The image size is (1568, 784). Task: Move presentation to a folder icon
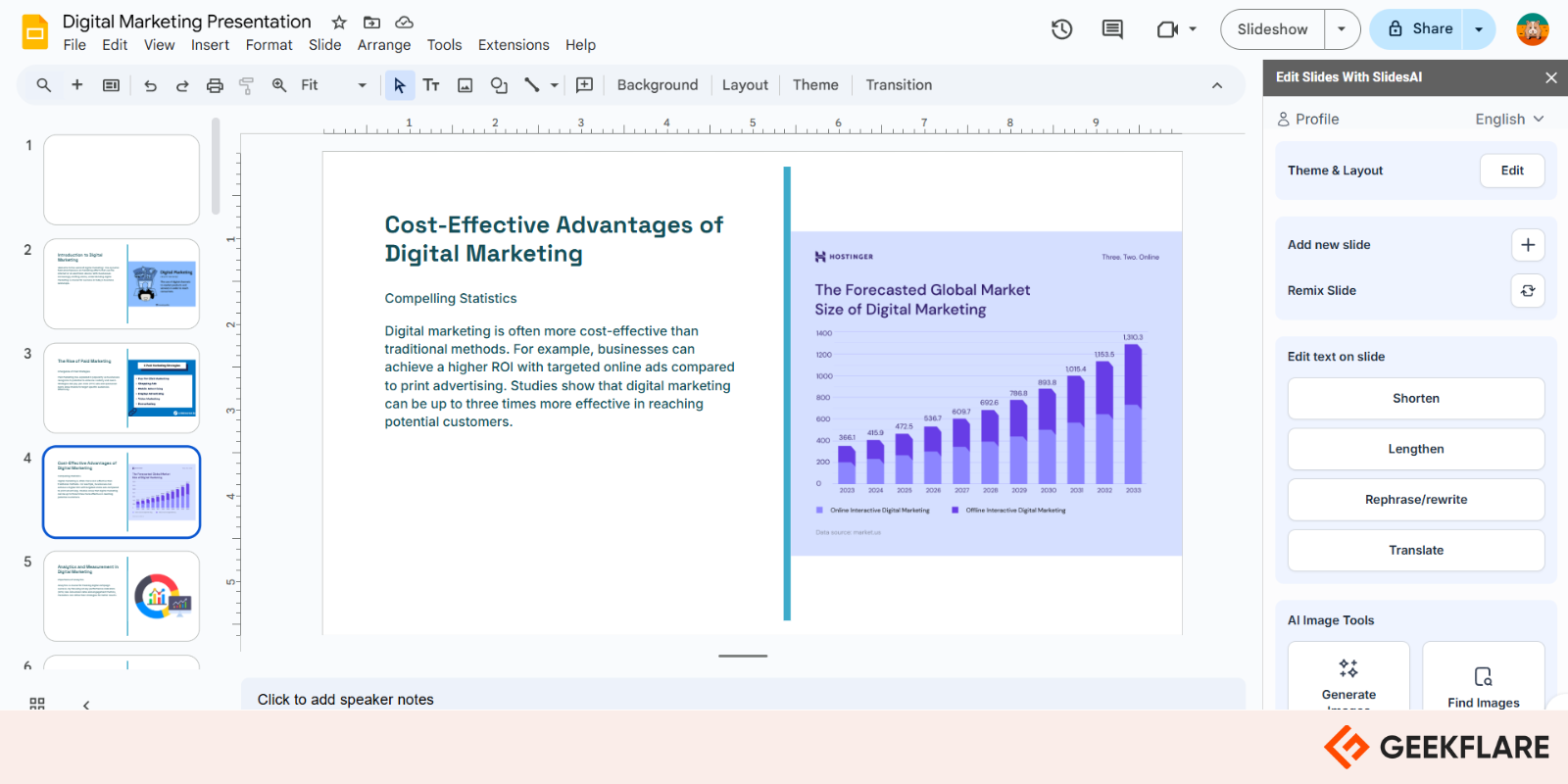(371, 22)
